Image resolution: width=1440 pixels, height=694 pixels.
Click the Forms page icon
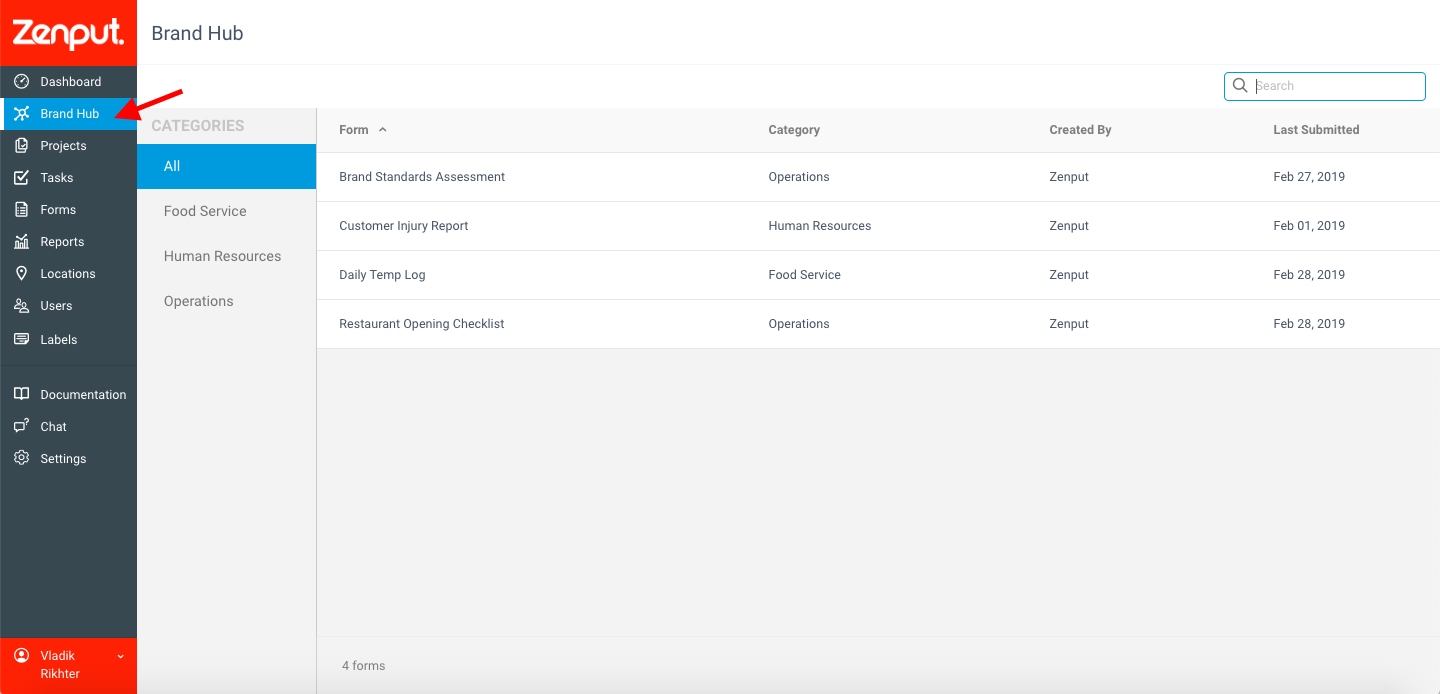[x=21, y=209]
